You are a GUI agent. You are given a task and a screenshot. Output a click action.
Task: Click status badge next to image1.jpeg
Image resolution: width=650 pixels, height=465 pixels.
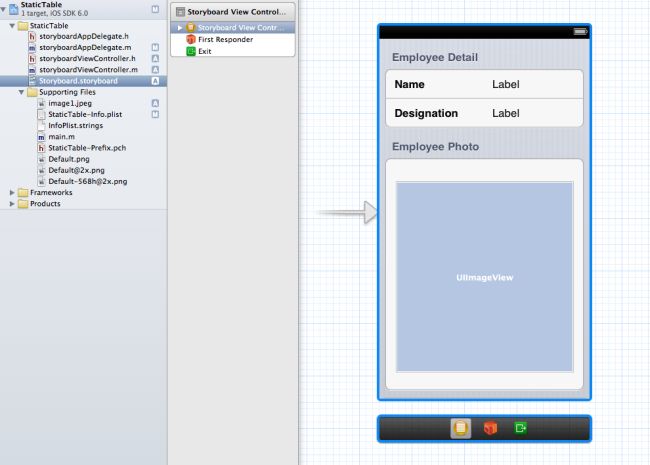click(155, 103)
